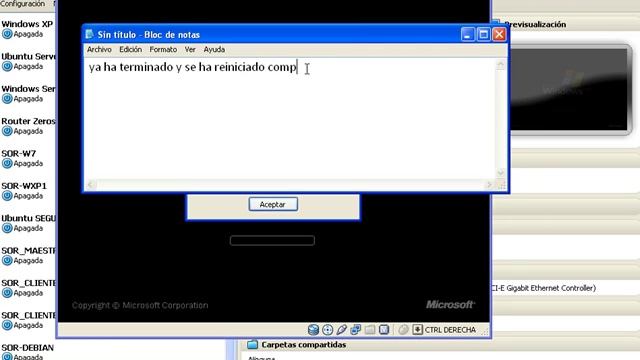The width and height of the screenshot is (640, 360).
Task: Click the USB devices icon in VM status bar
Action: pyautogui.click(x=342, y=330)
